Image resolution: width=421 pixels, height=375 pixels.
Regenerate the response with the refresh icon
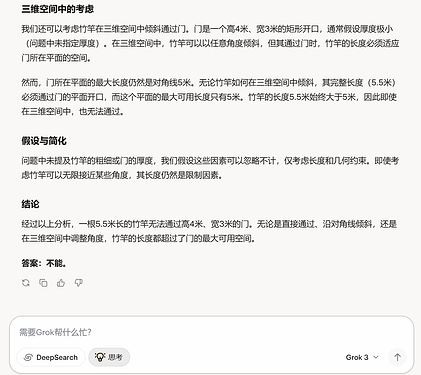pyautogui.click(x=26, y=283)
